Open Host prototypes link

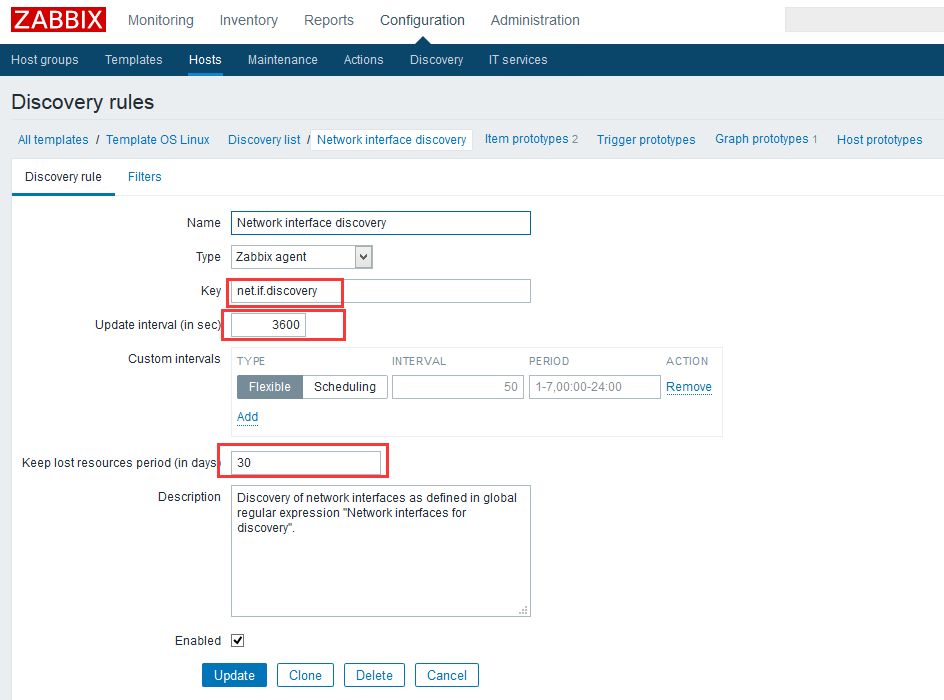click(879, 140)
